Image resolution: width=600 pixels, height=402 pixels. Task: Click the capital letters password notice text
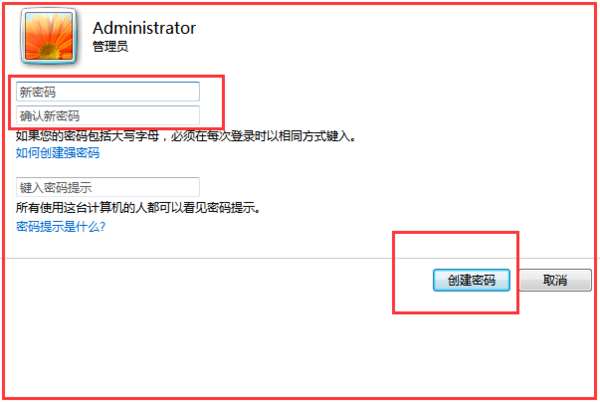point(186,135)
